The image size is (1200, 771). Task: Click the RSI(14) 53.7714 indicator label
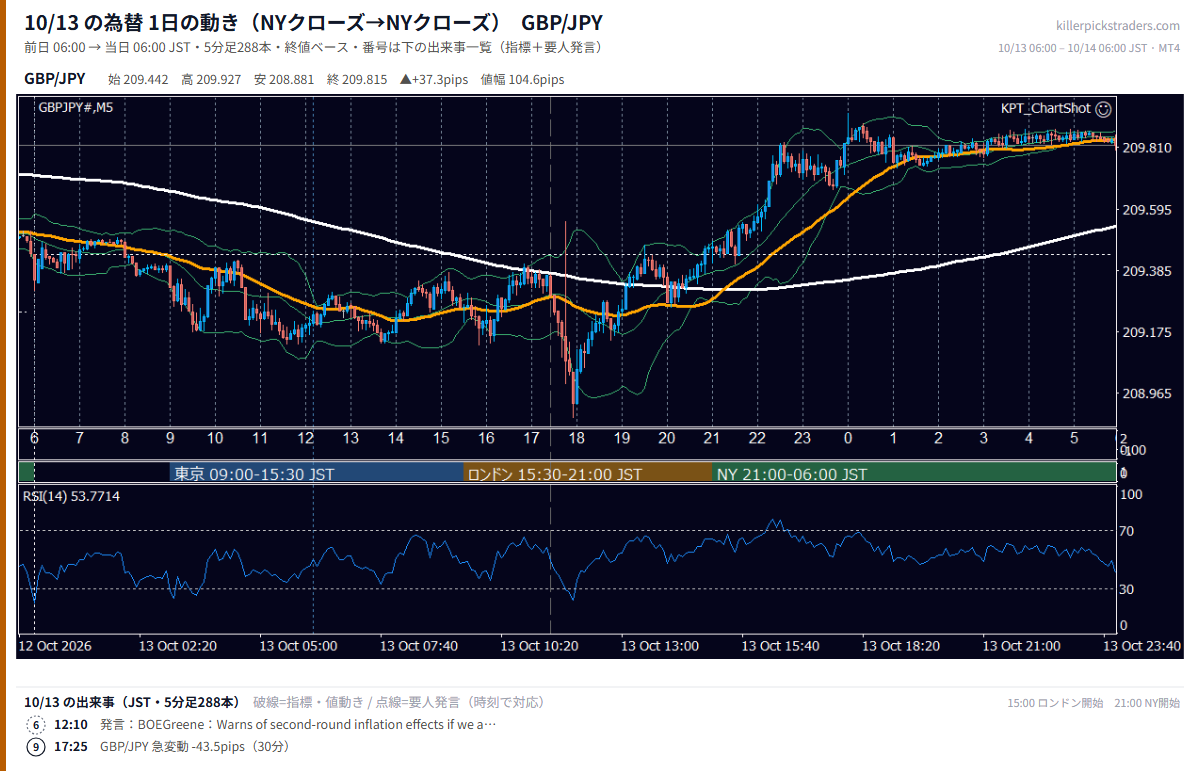tap(70, 496)
